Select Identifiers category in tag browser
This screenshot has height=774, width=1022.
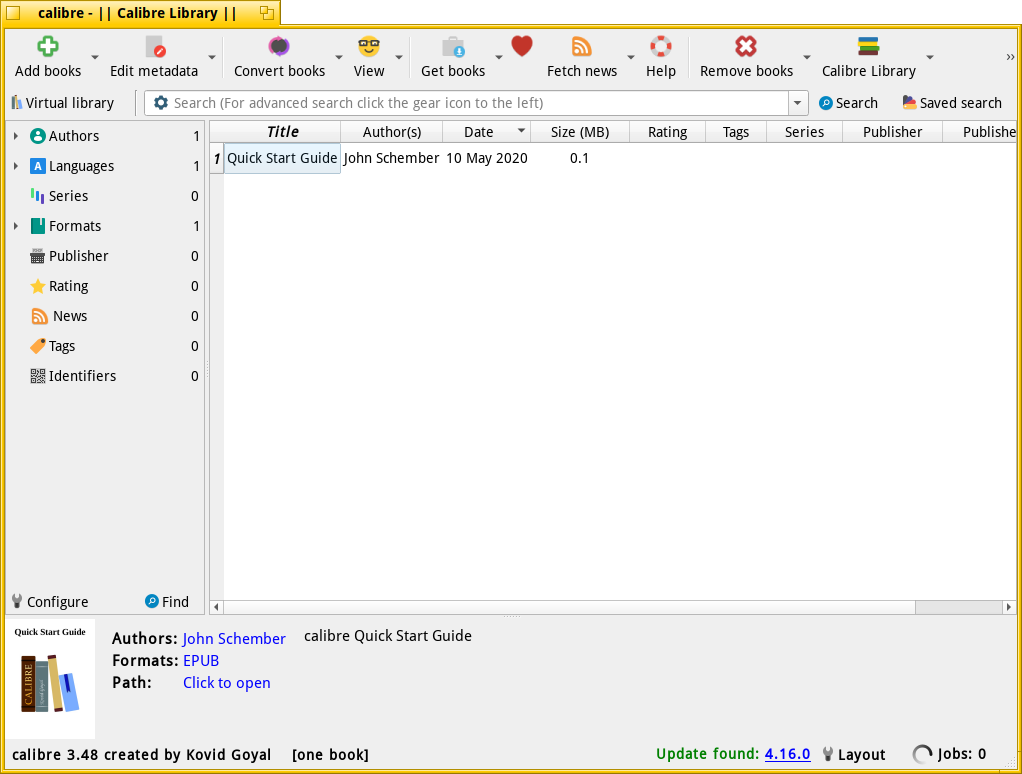pyautogui.click(x=82, y=375)
